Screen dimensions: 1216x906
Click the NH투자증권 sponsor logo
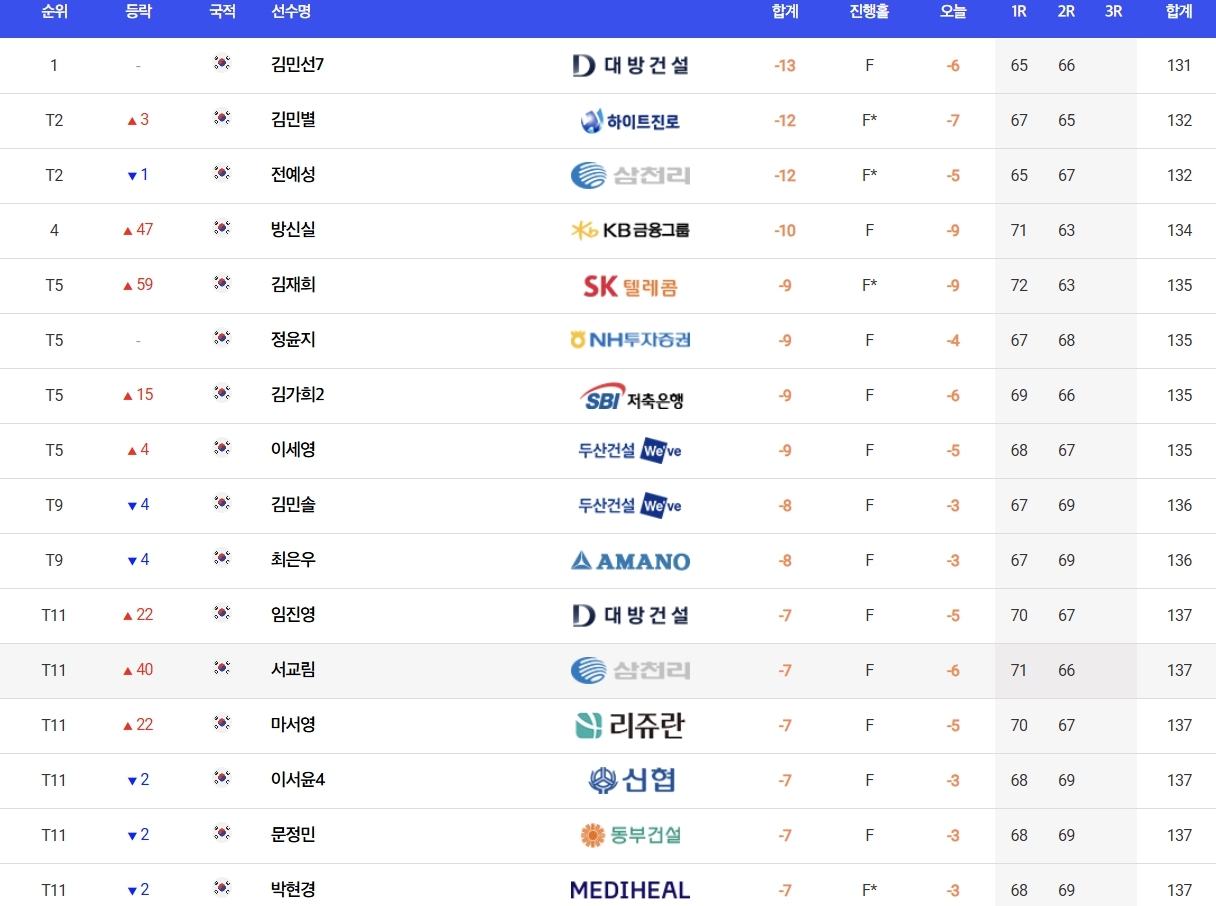[630, 340]
